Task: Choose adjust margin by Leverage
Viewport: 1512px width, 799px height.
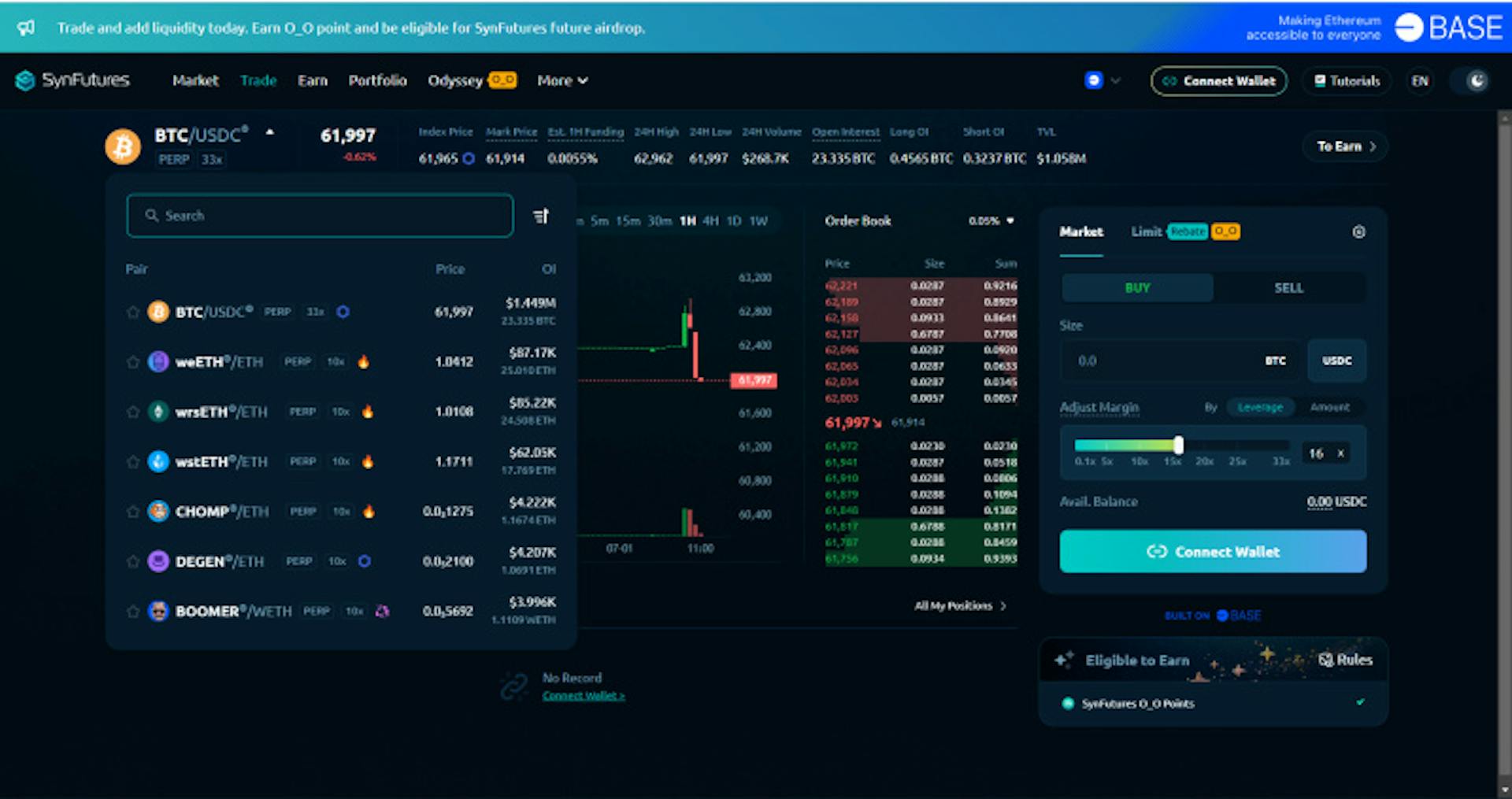Action: 1260,407
